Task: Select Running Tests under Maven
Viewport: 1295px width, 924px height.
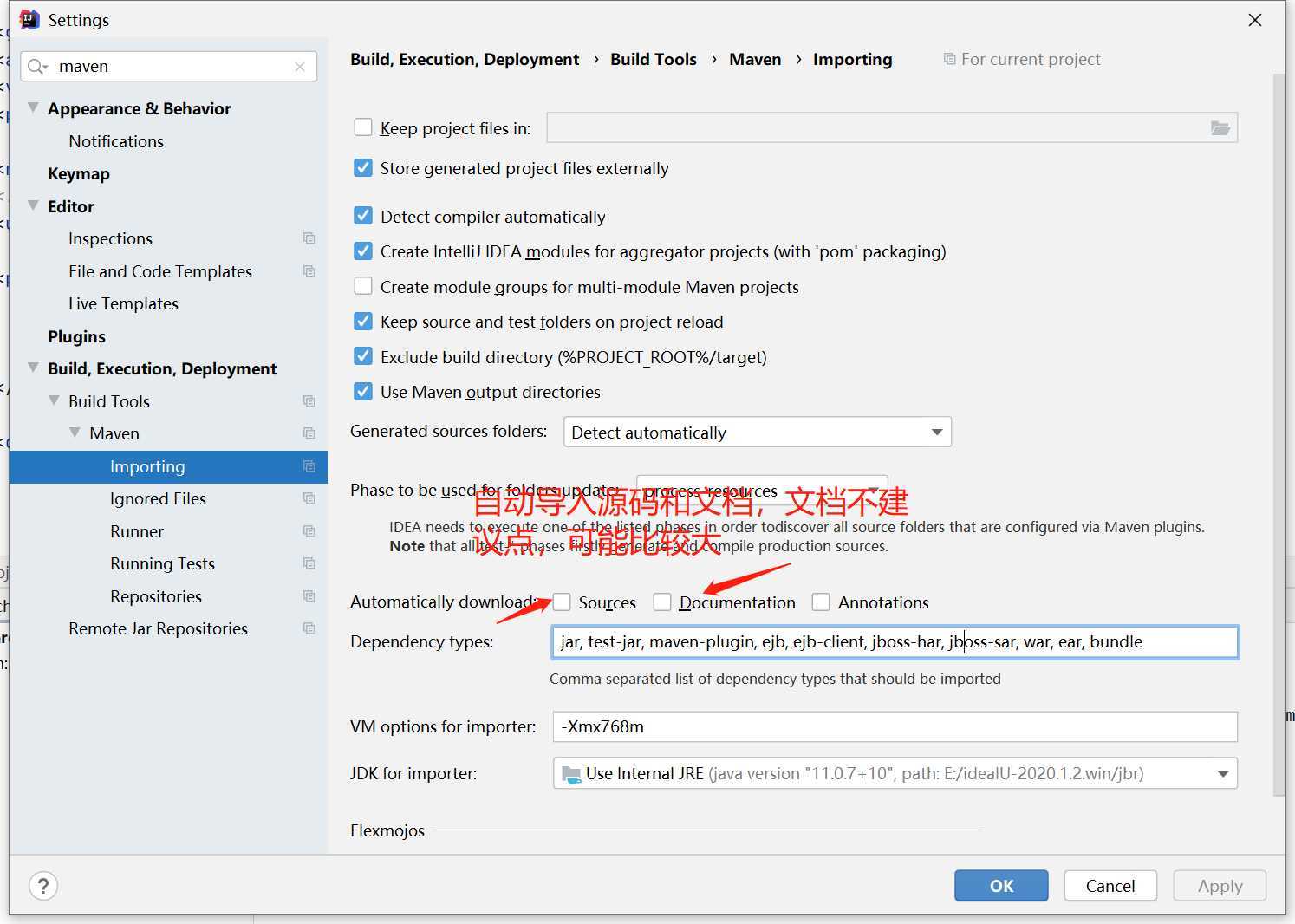Action: coord(162,563)
